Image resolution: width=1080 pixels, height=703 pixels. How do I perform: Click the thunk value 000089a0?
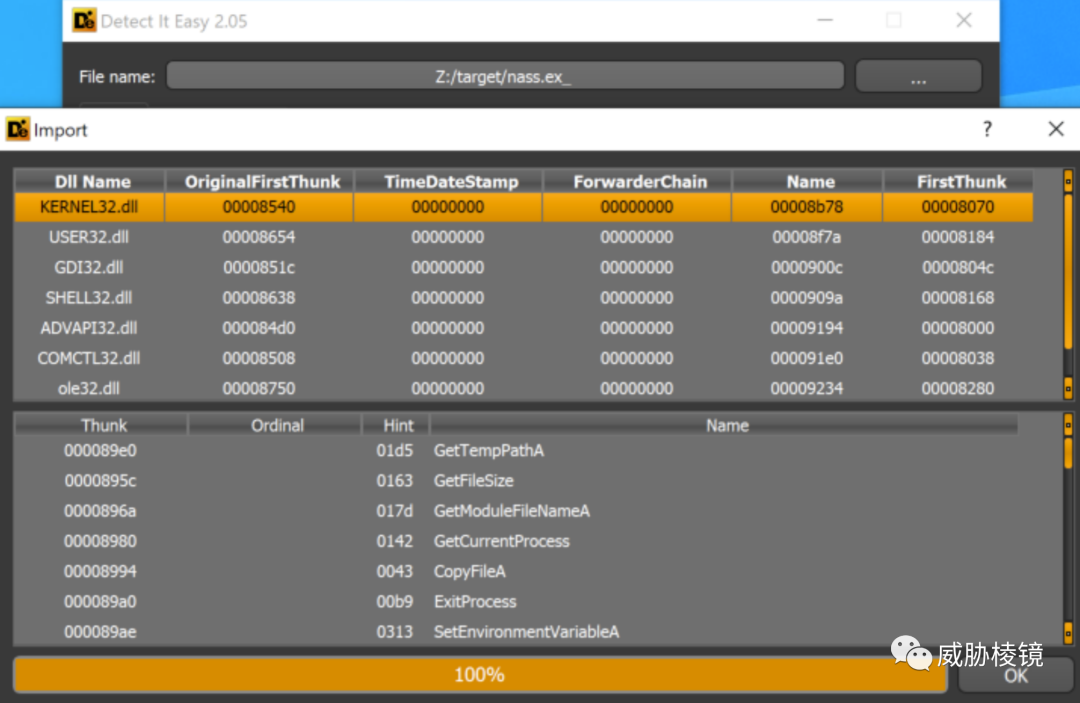(101, 602)
